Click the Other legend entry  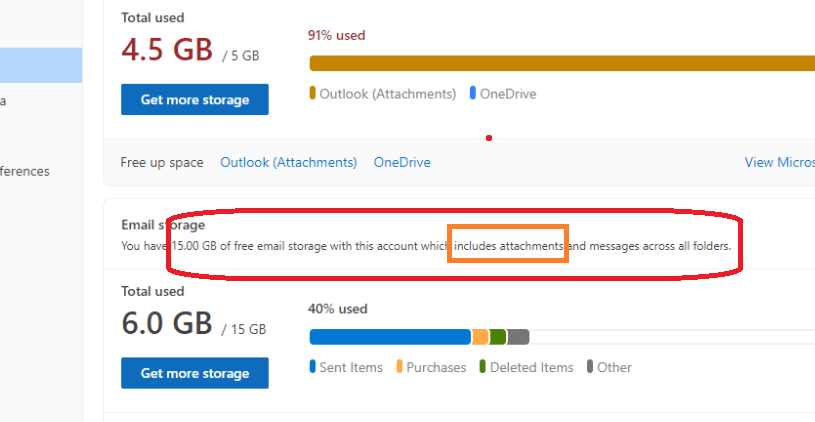click(609, 367)
